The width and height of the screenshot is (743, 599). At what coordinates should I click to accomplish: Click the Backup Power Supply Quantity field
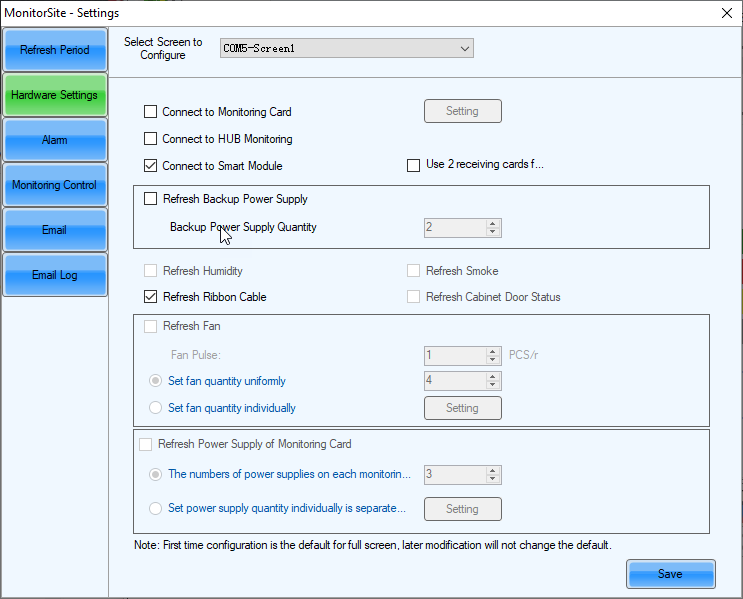coord(455,227)
